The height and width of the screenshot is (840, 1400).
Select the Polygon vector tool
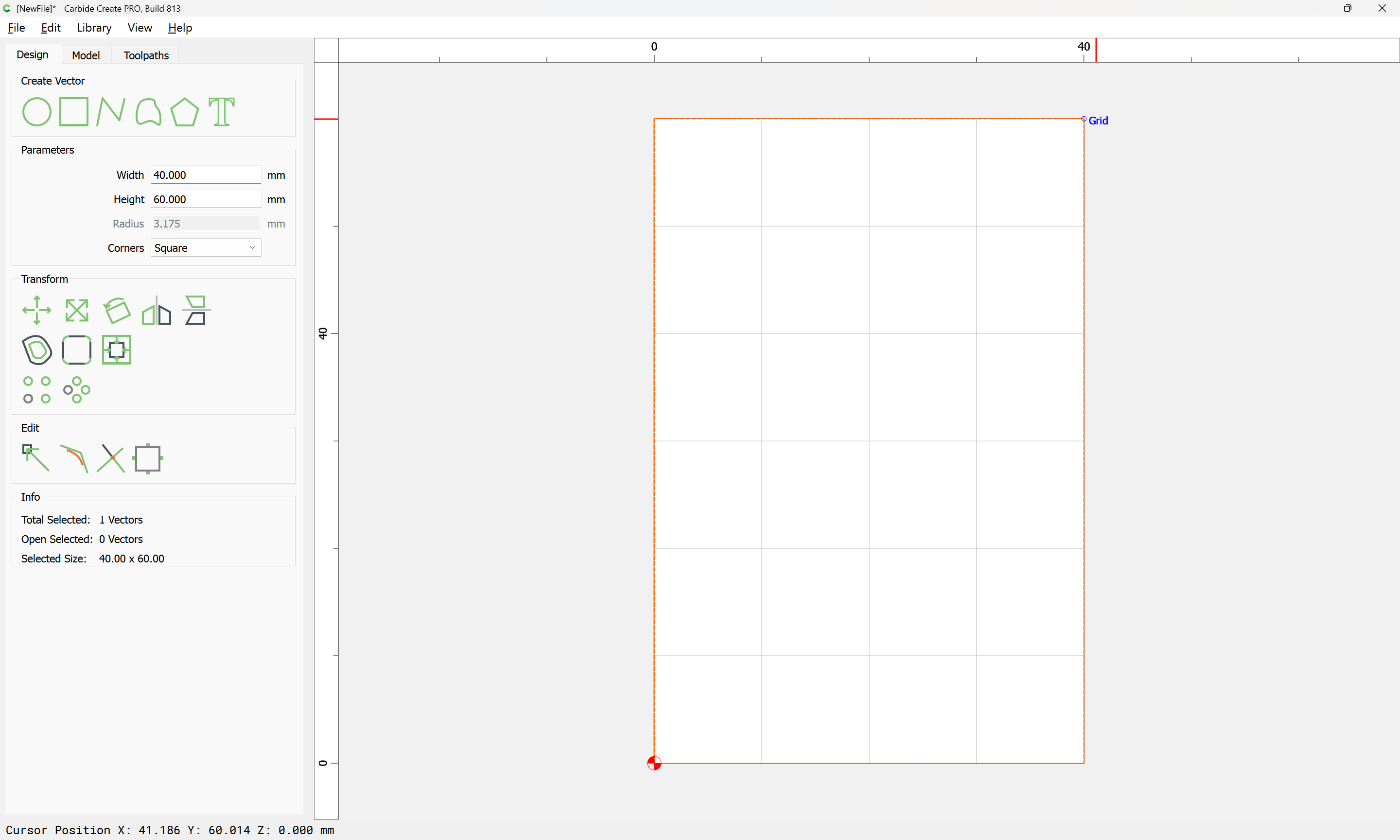coord(185,111)
